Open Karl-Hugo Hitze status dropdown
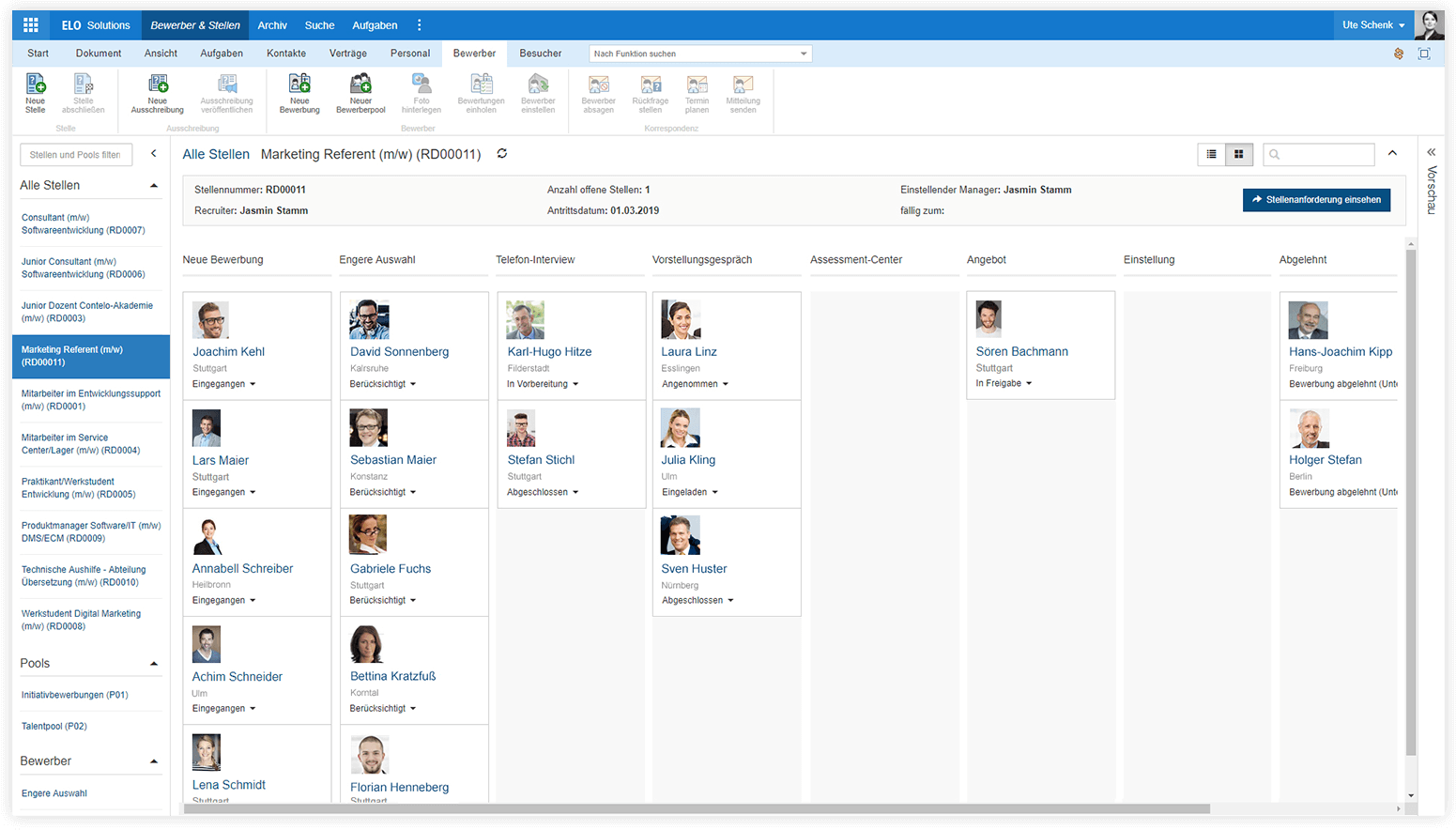The width and height of the screenshot is (1456, 830). pyautogui.click(x=543, y=384)
